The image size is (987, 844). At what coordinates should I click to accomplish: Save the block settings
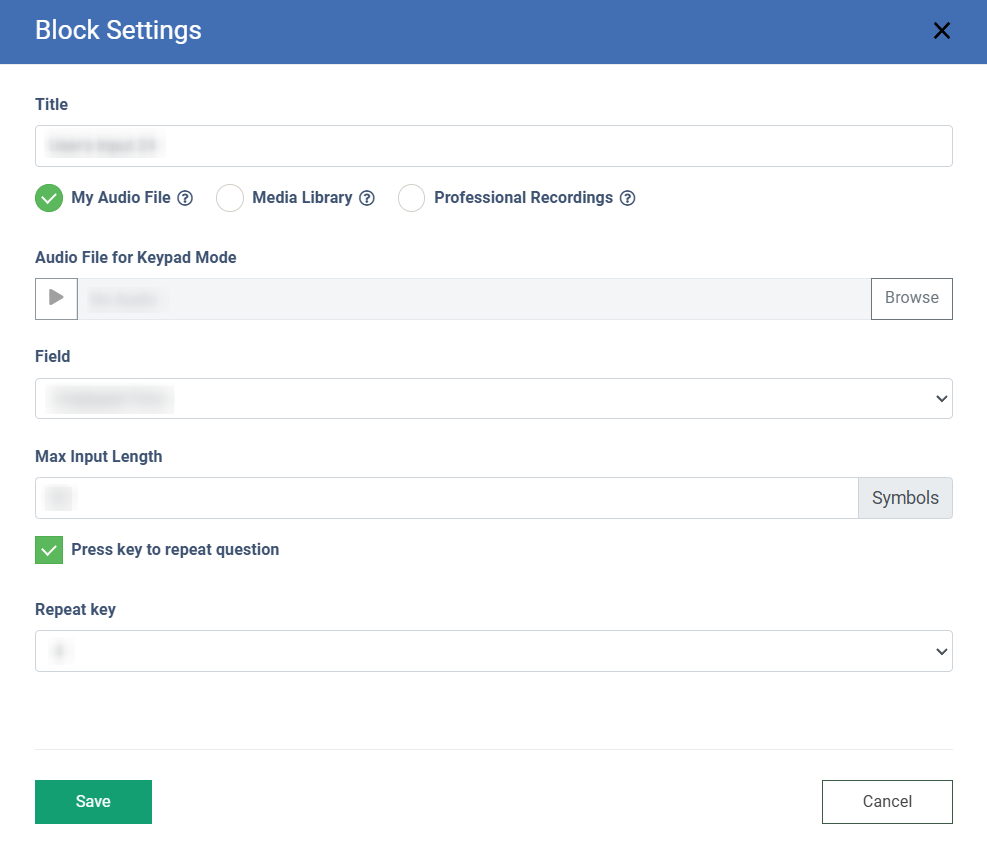tap(93, 801)
